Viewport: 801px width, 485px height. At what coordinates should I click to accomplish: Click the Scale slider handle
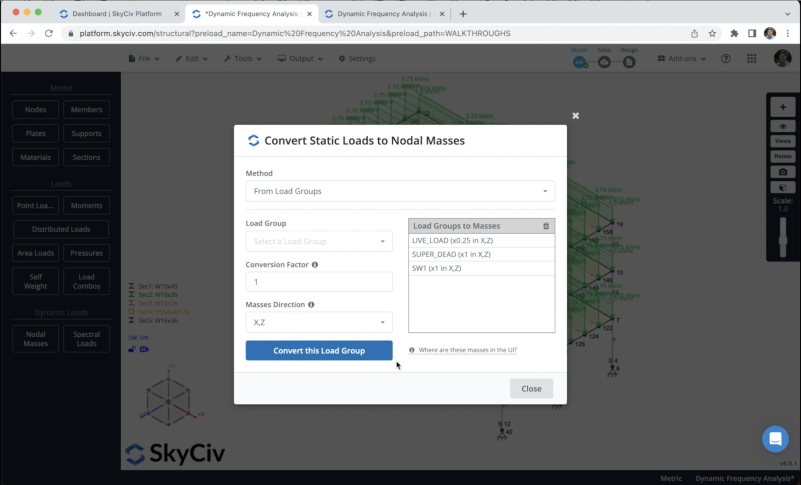tap(783, 239)
